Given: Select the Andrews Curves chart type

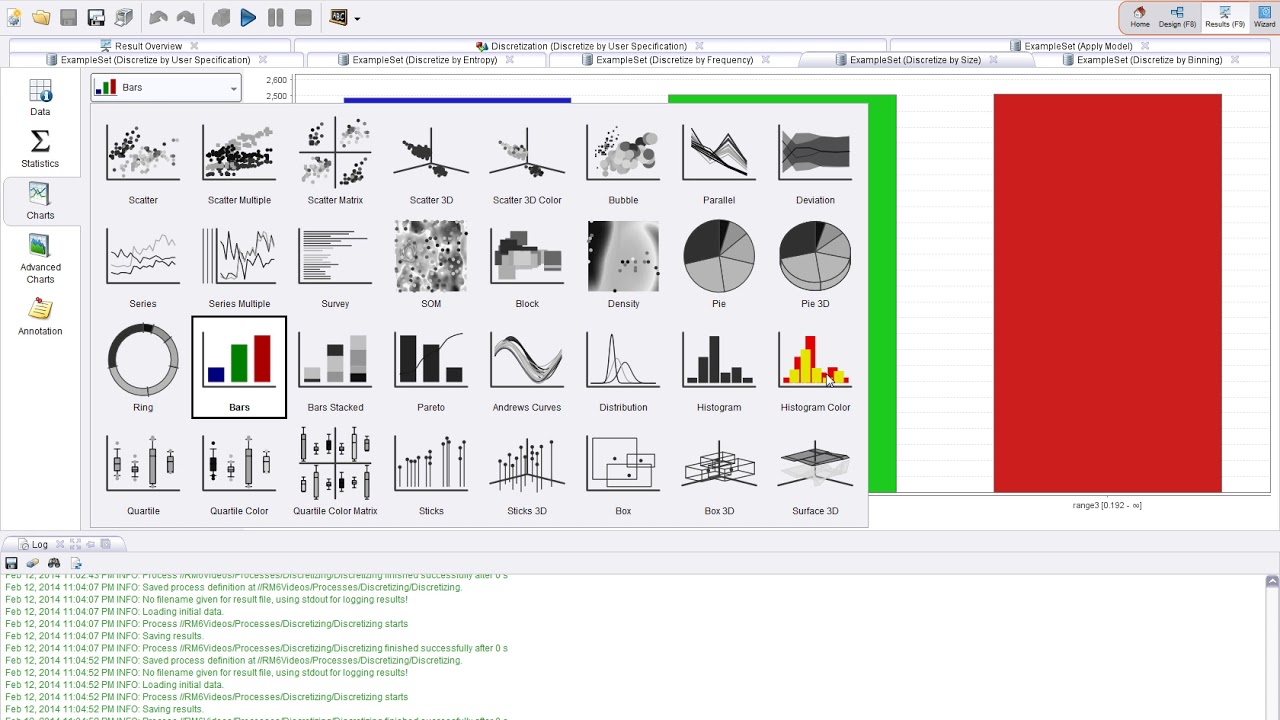Looking at the screenshot, I should coord(527,368).
